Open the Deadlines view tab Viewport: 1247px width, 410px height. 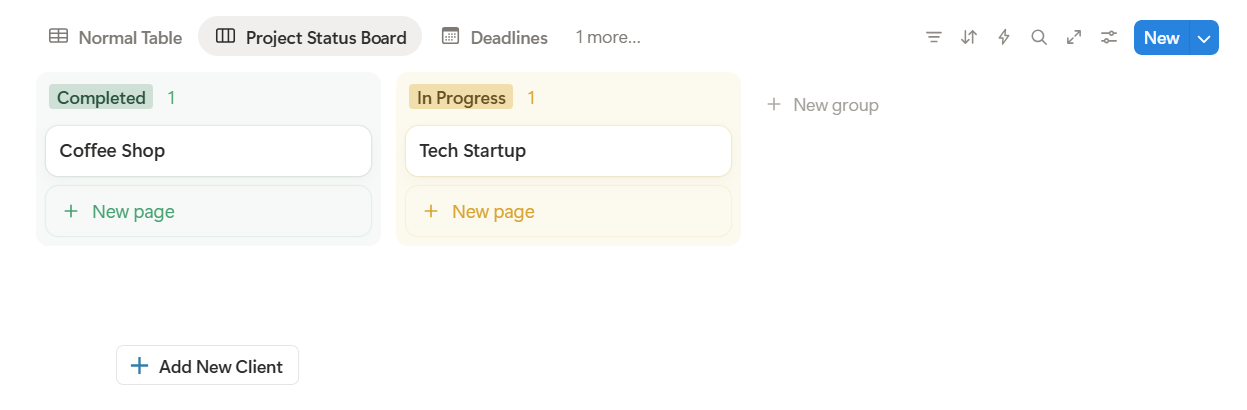click(x=495, y=38)
